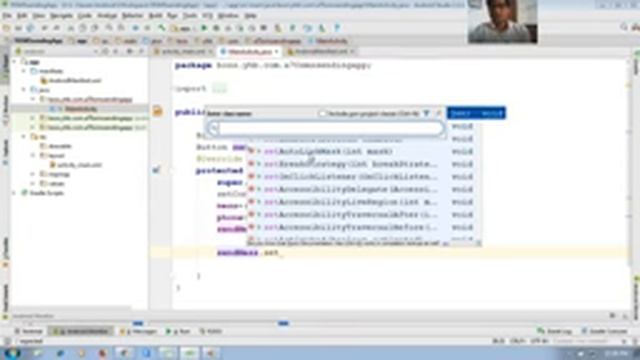
Task: Expand the folded import block
Action: coord(220,89)
